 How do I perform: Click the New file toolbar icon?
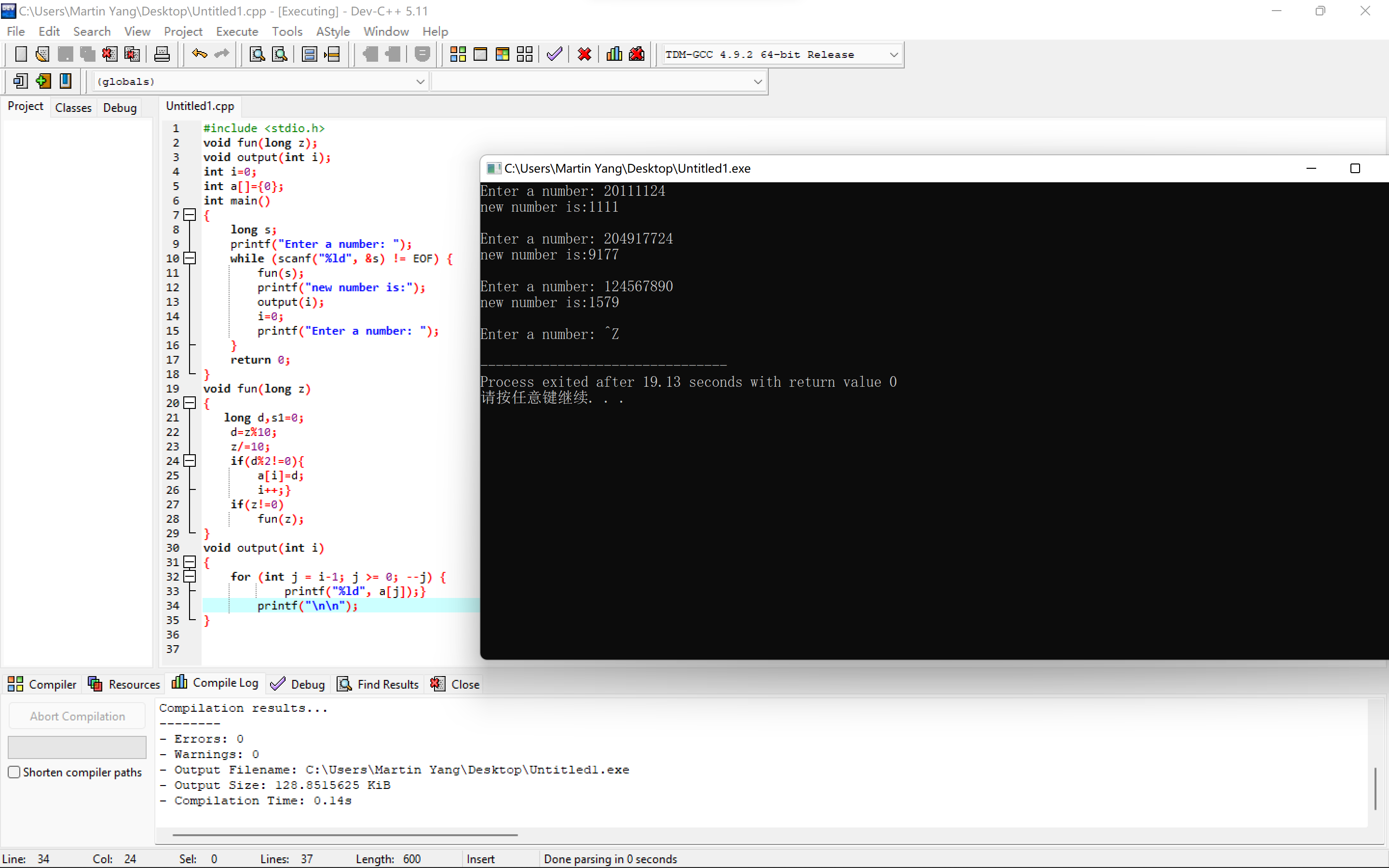tap(21, 54)
